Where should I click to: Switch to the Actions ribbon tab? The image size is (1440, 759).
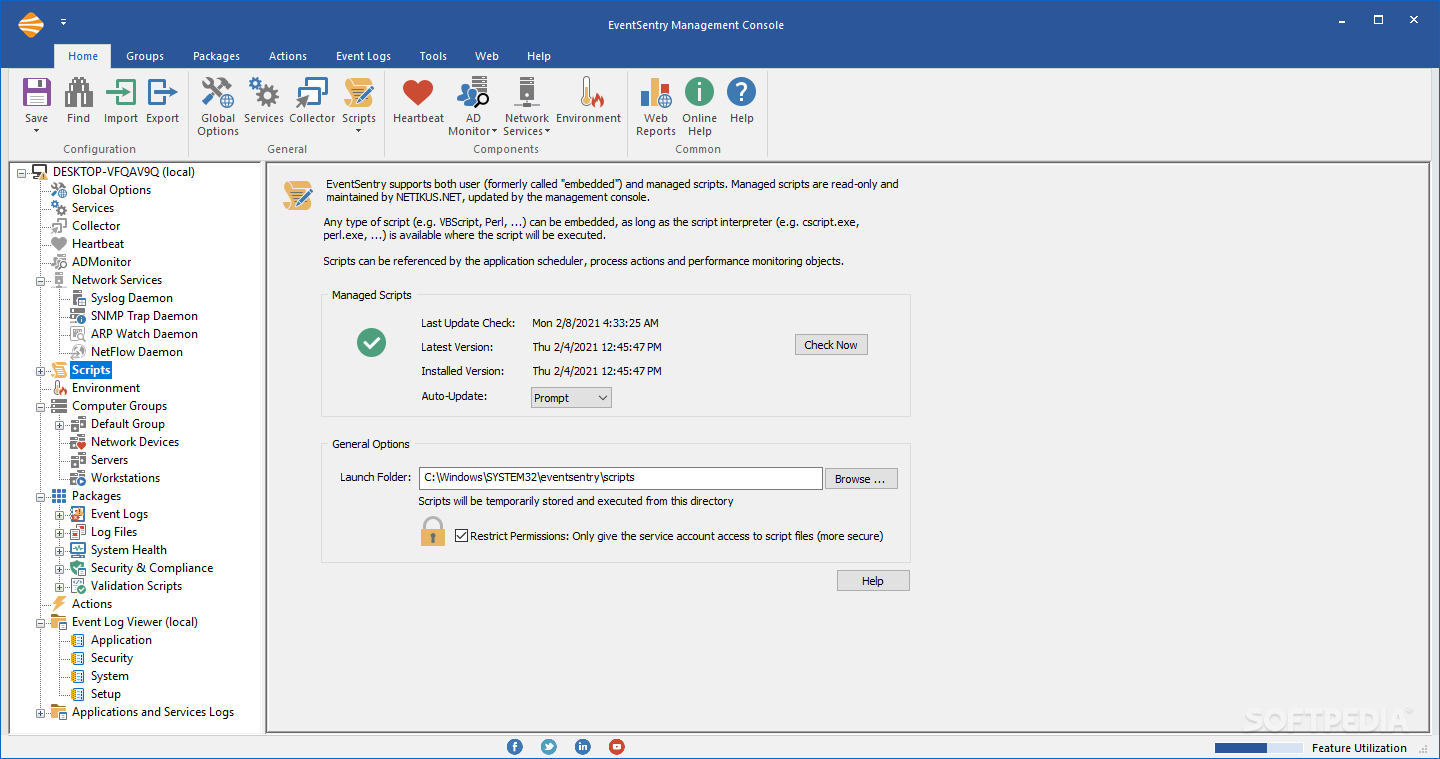coord(288,56)
